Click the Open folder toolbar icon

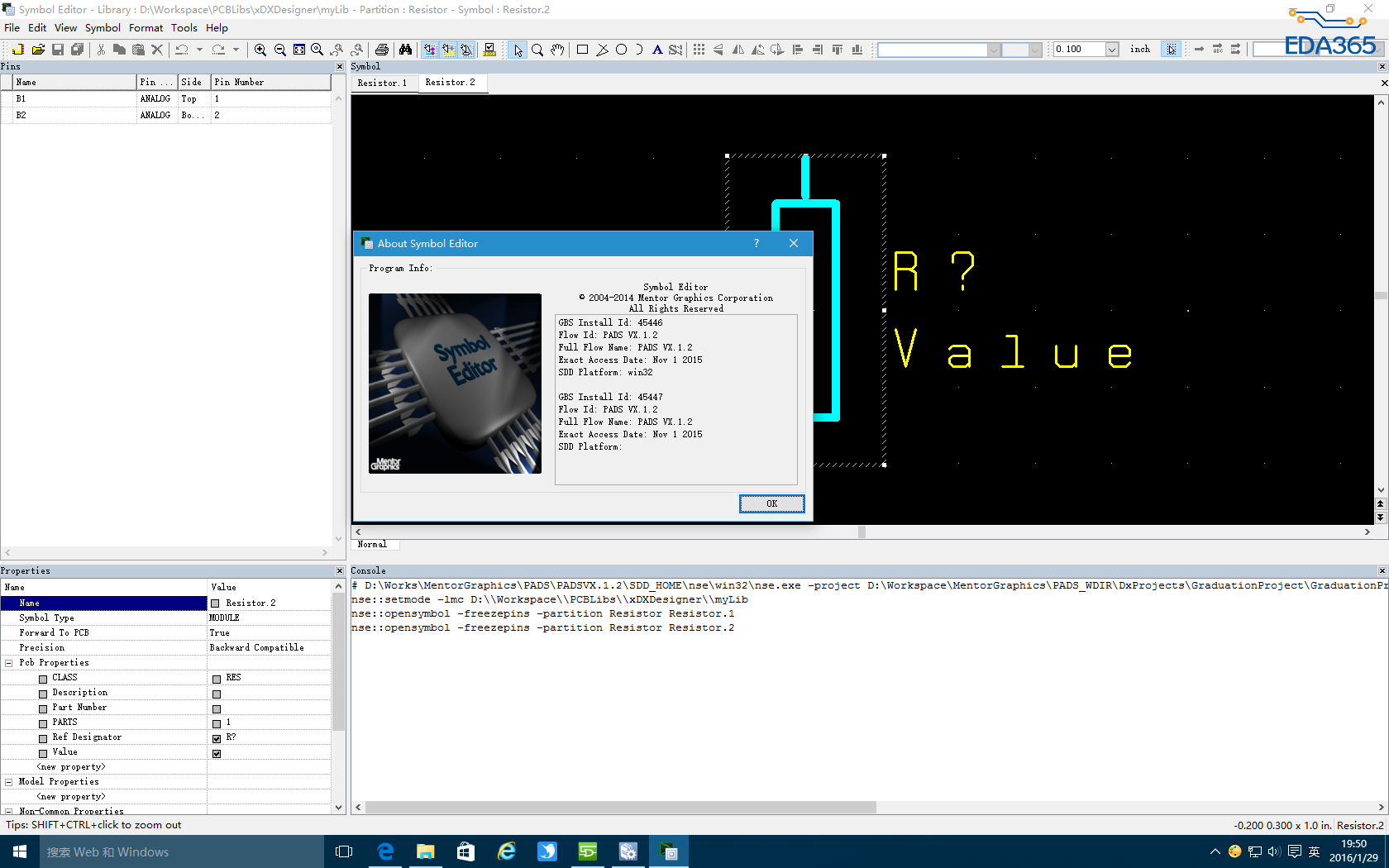point(38,50)
